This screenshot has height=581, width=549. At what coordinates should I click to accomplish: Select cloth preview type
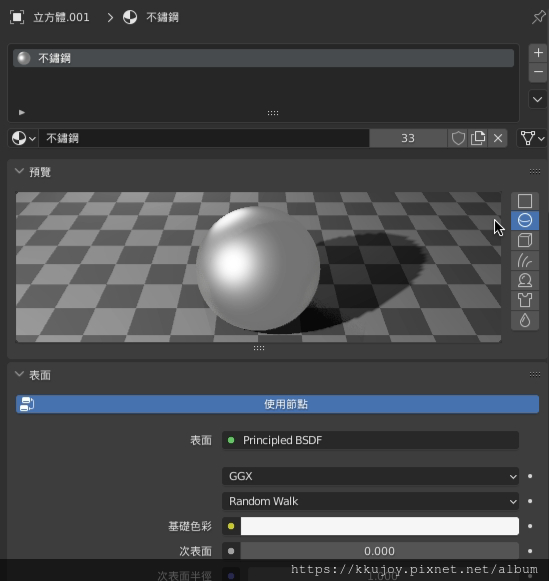click(x=525, y=301)
